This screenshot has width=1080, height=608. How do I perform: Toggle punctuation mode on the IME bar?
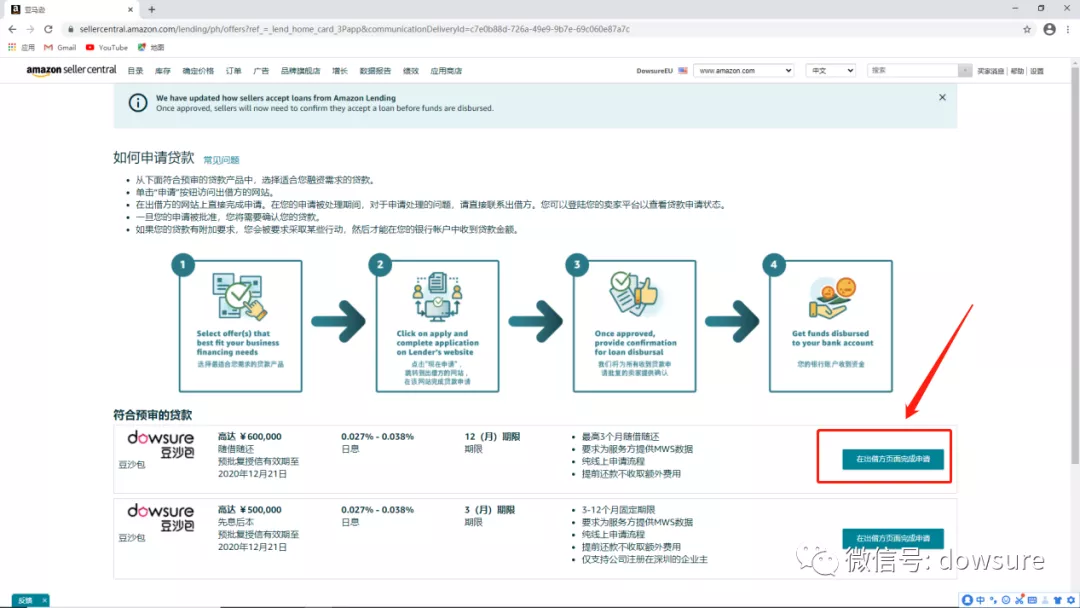coord(993,600)
